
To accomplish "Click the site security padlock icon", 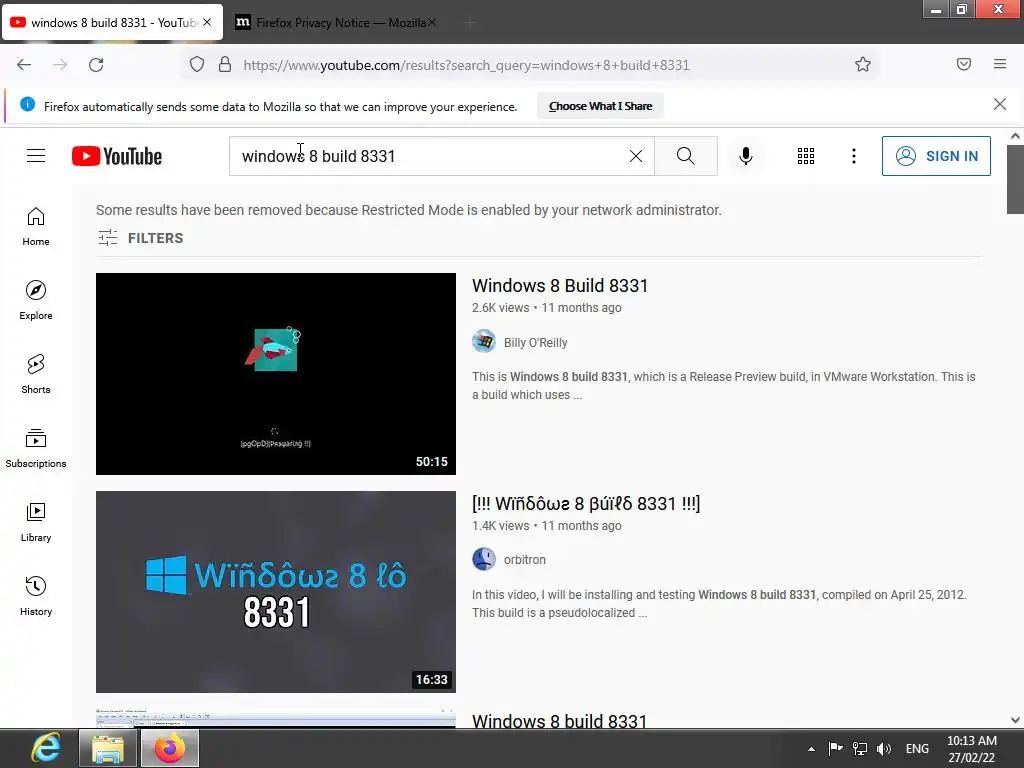I will tap(225, 65).
